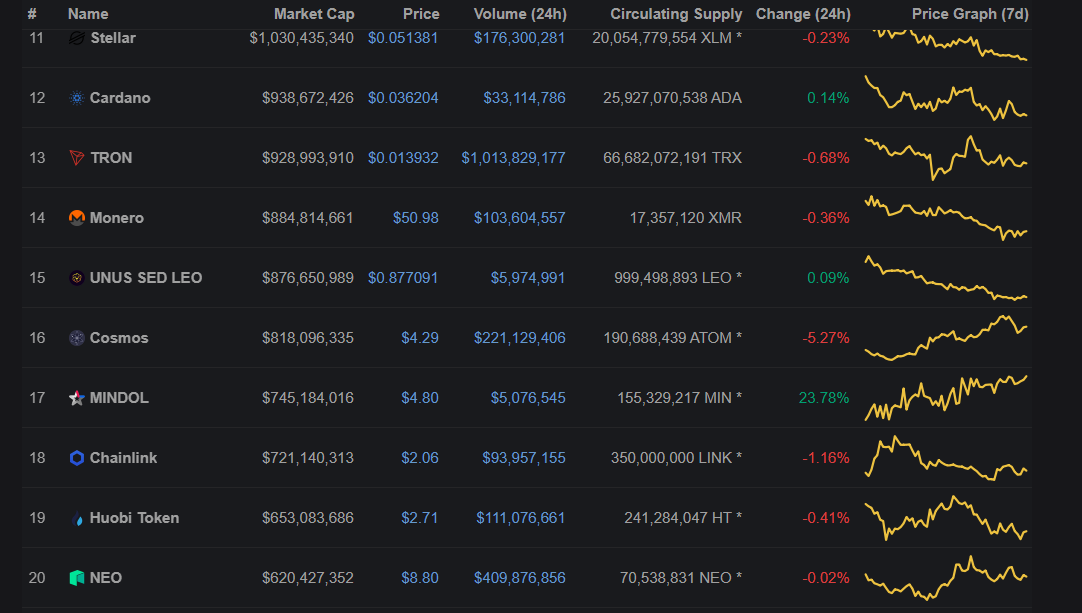Click the UNUS SED LEO logo icon
The width and height of the screenshot is (1082, 613).
click(77, 278)
